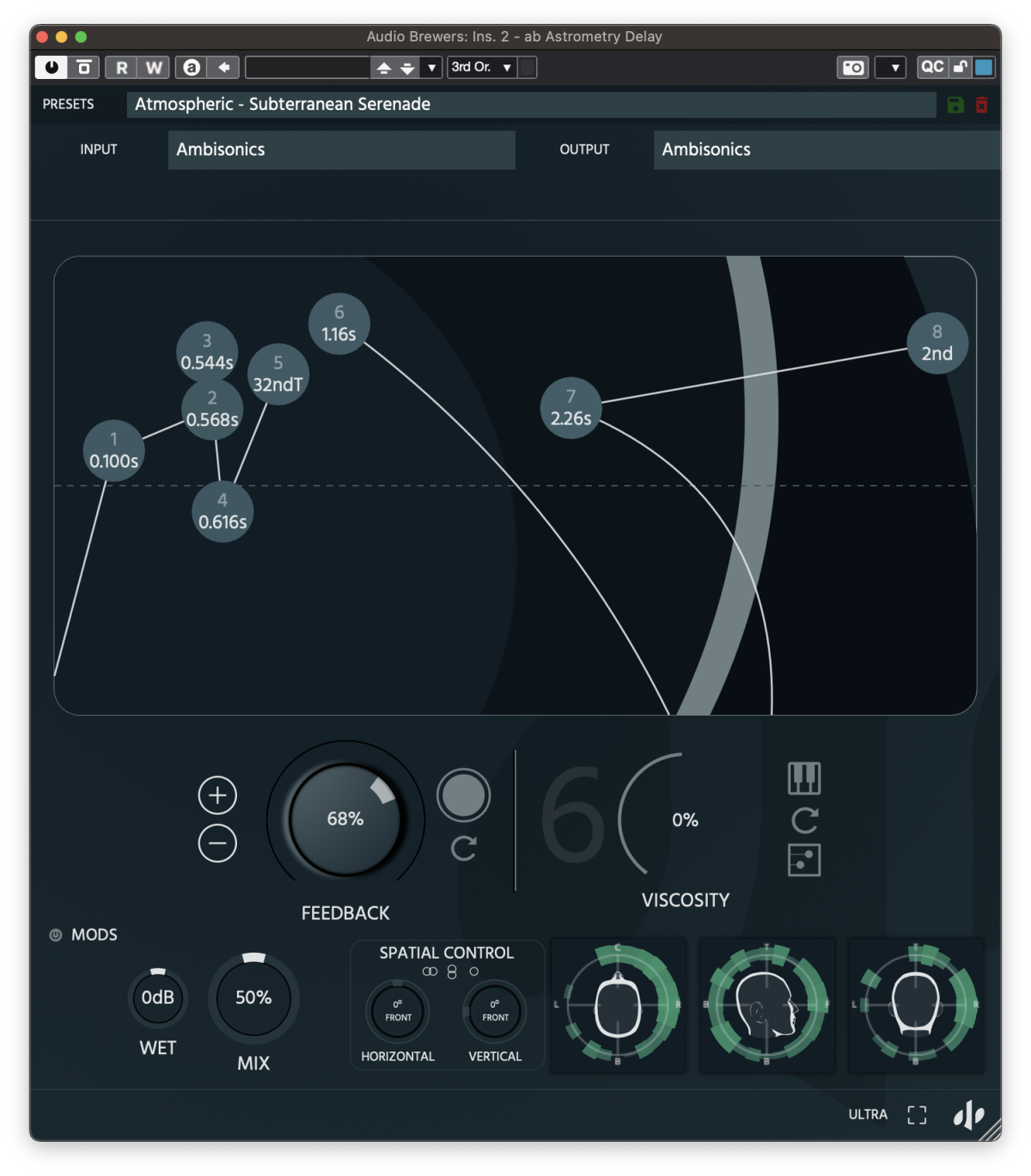Select delay node 7 at 2.26s
Viewport: 1031px width, 1176px height.
coord(570,408)
